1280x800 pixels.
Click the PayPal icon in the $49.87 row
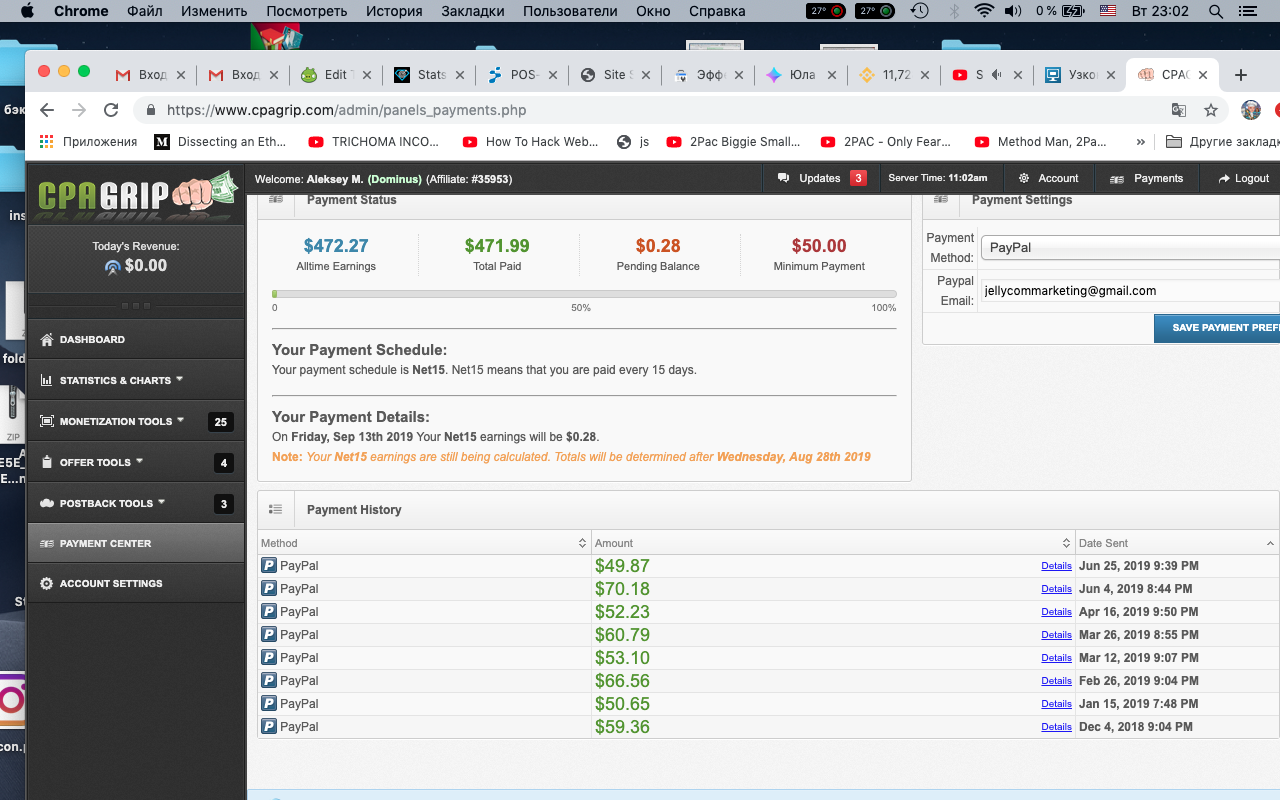point(269,566)
